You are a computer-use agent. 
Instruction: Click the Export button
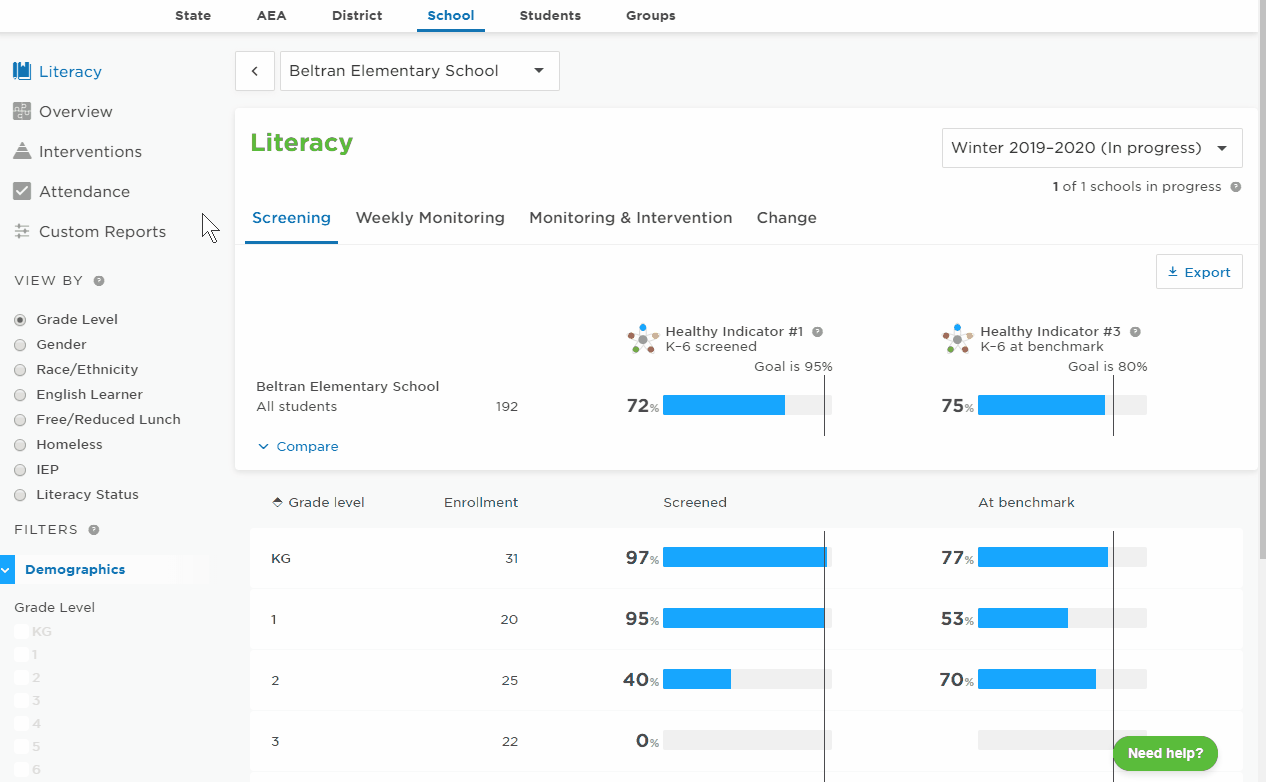point(1199,272)
